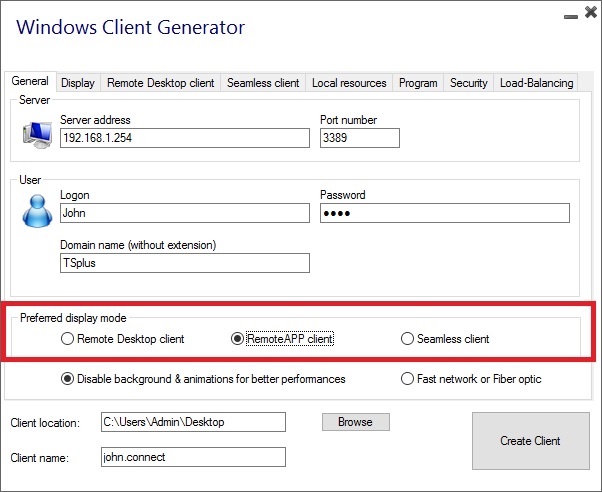The height and width of the screenshot is (492, 602).
Task: Open the Local resources tab
Action: tap(349, 83)
